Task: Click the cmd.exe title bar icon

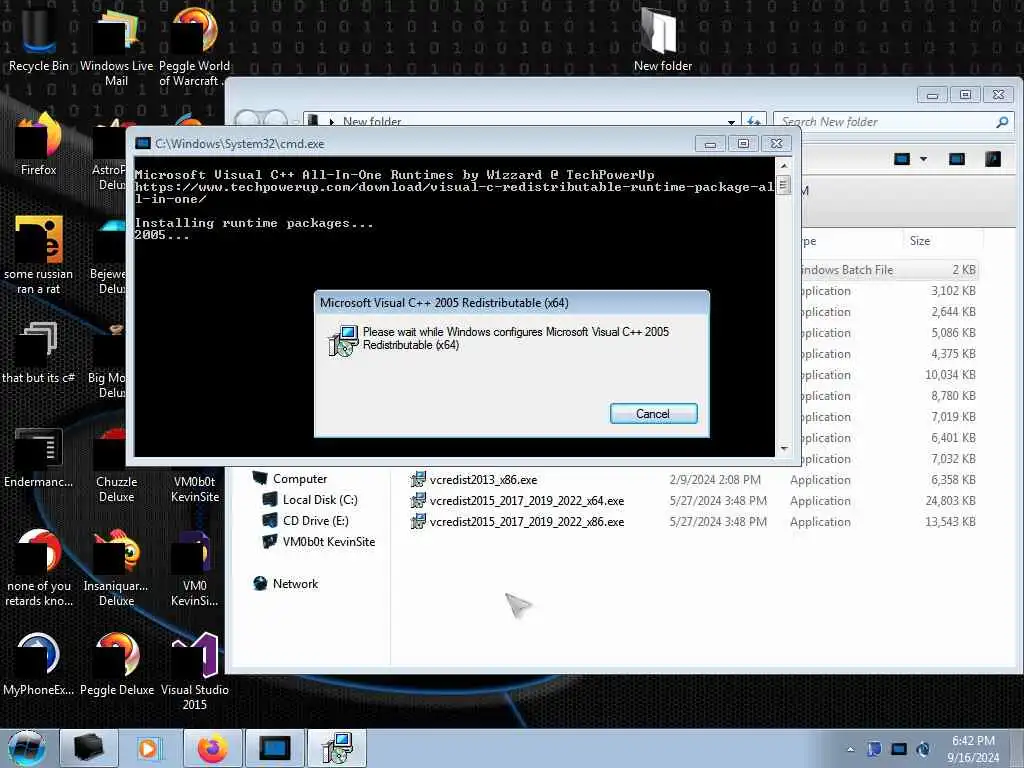Action: pyautogui.click(x=142, y=144)
